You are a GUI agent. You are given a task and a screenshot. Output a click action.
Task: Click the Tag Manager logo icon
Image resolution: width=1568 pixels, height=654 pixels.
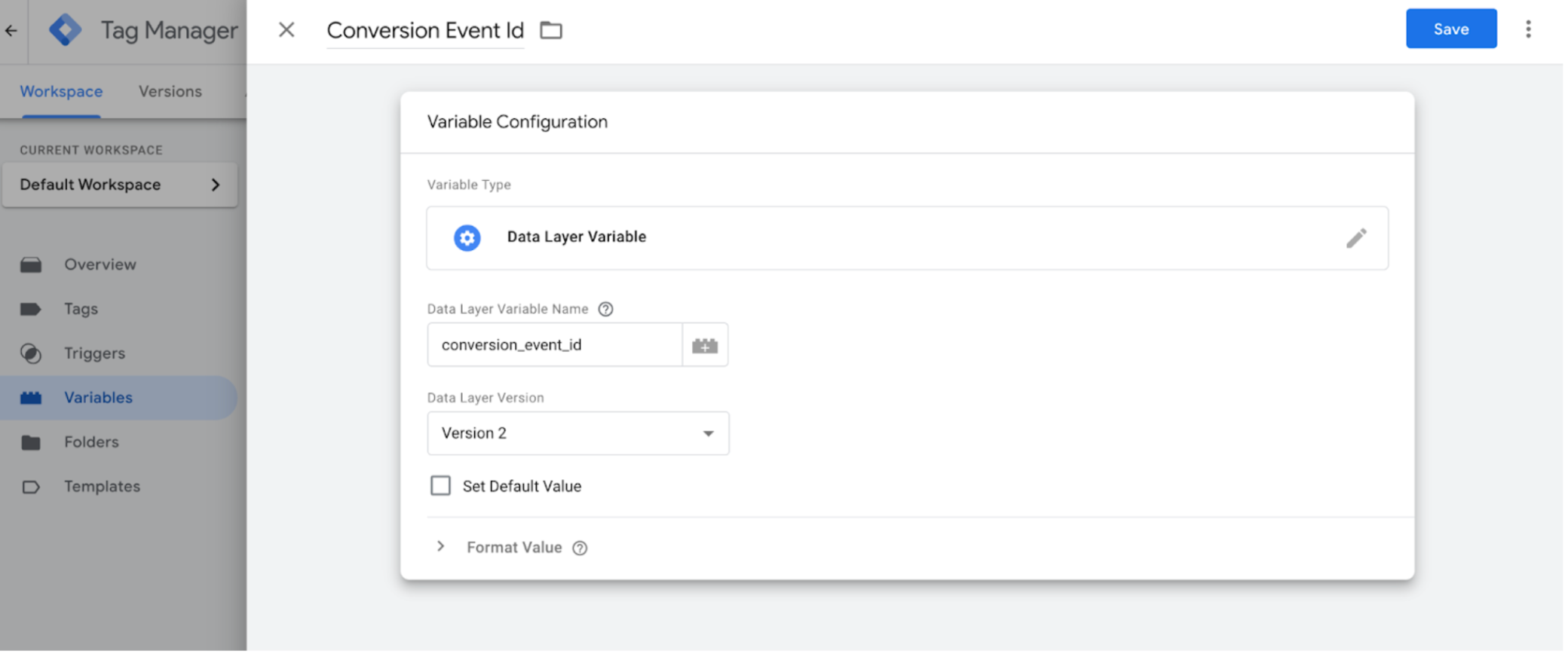coord(65,29)
